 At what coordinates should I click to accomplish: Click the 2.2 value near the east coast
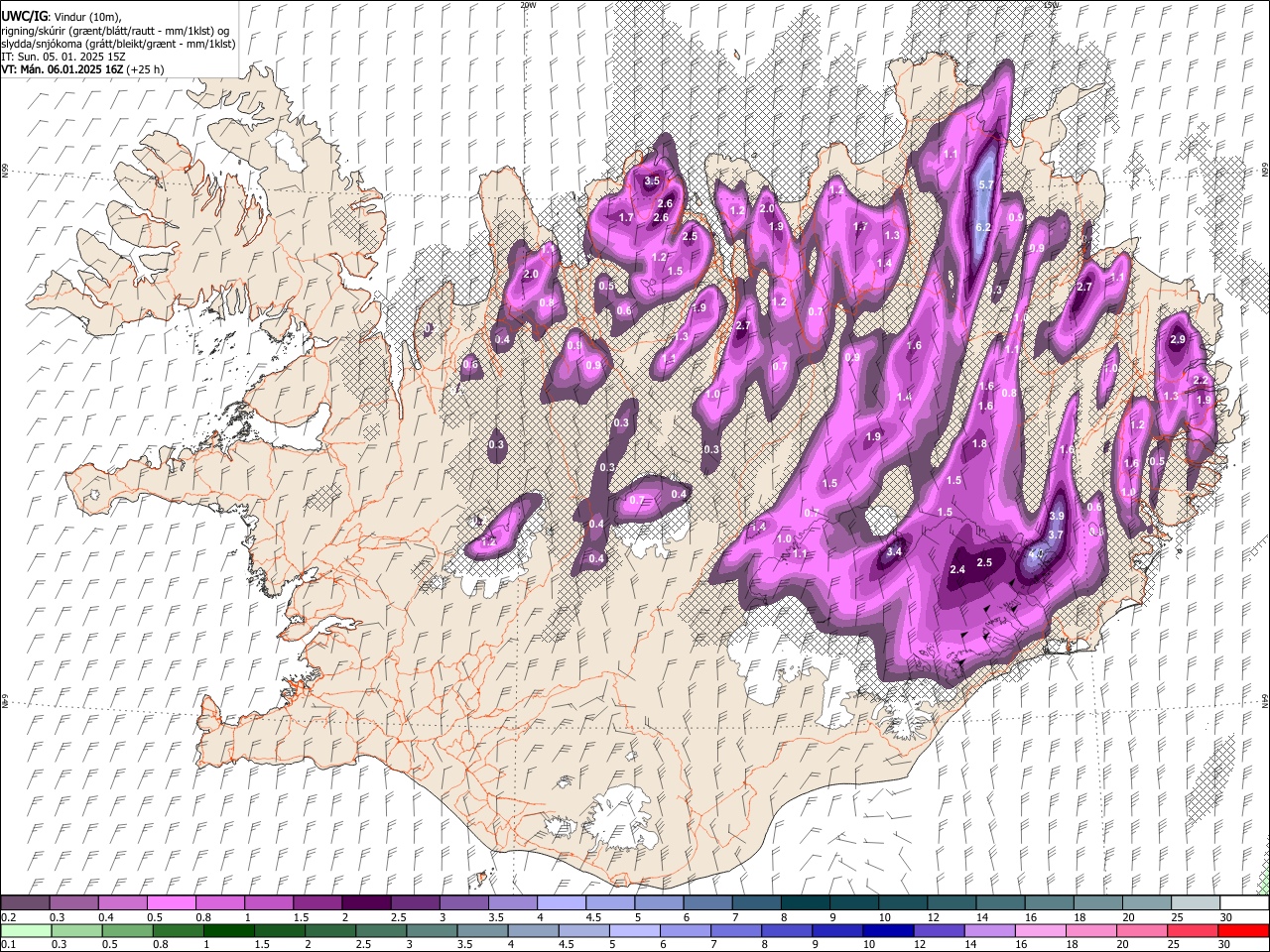[1200, 380]
